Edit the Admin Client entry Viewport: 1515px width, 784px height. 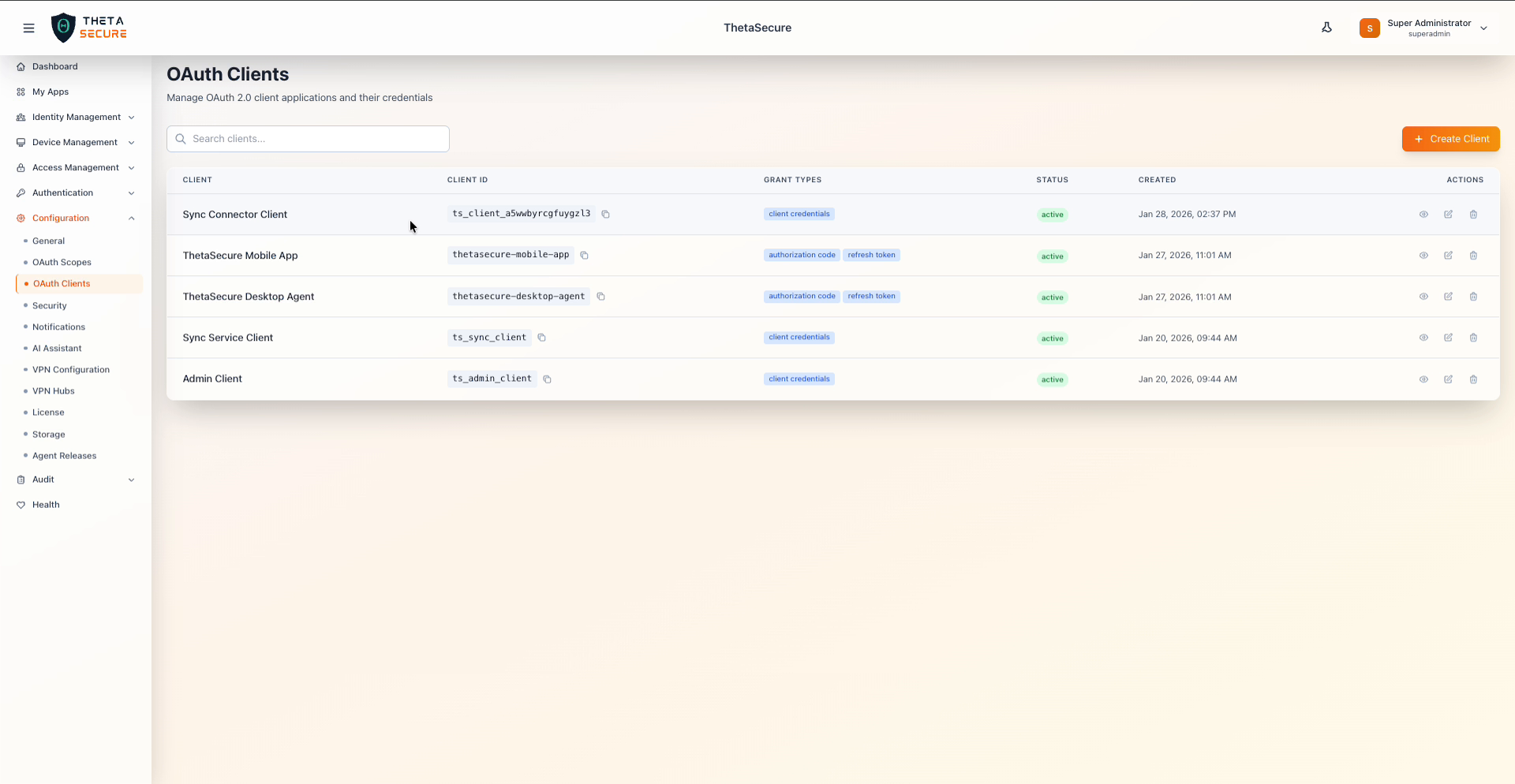click(1449, 379)
